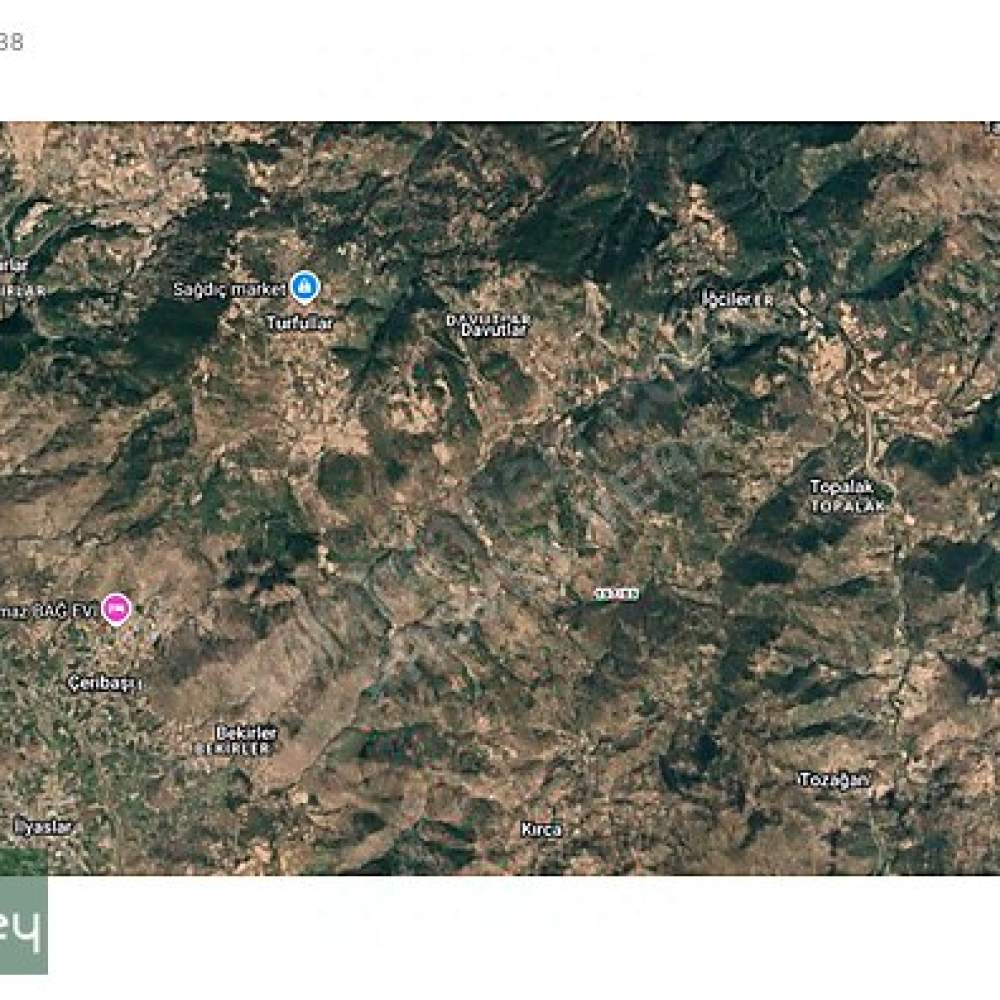Click the green logo badge at bottom-left

[24, 925]
